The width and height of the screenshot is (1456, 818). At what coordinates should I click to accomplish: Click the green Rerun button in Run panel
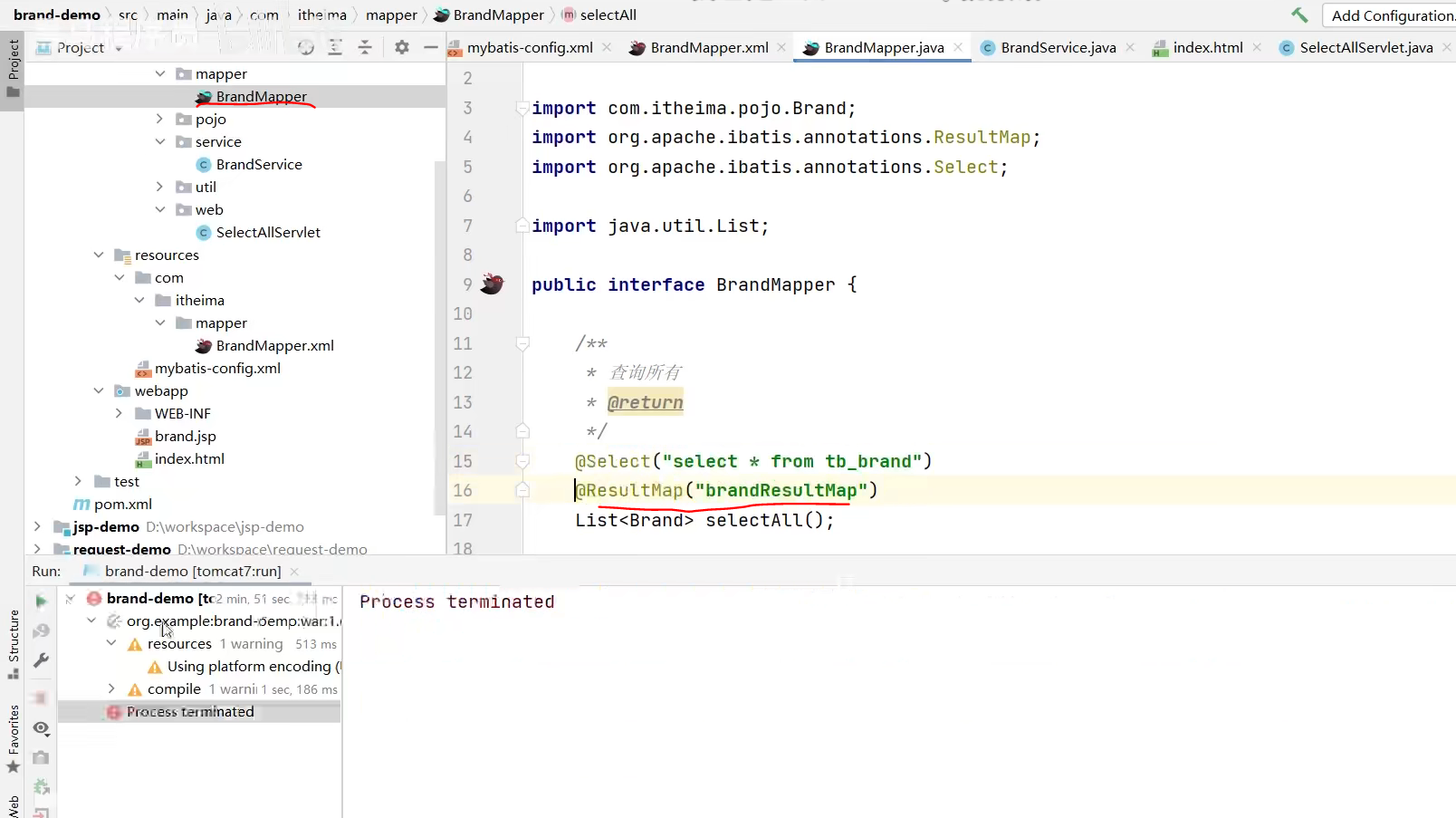(x=41, y=601)
